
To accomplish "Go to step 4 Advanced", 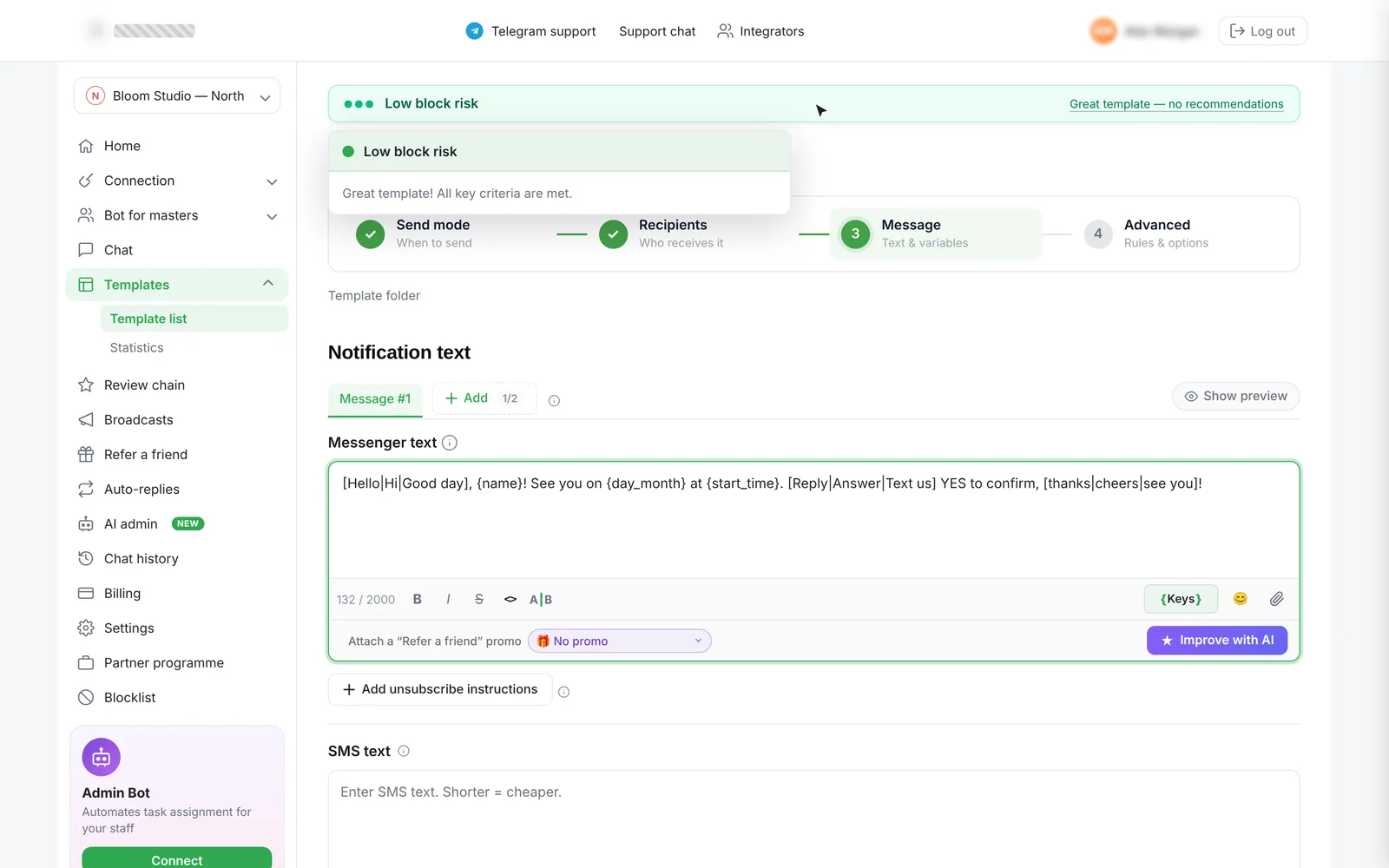I will [x=1147, y=233].
